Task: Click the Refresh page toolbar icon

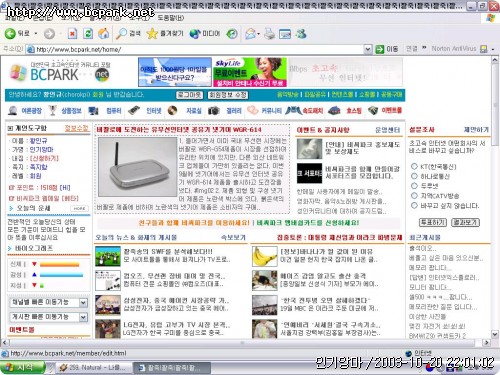Action: pos(88,34)
